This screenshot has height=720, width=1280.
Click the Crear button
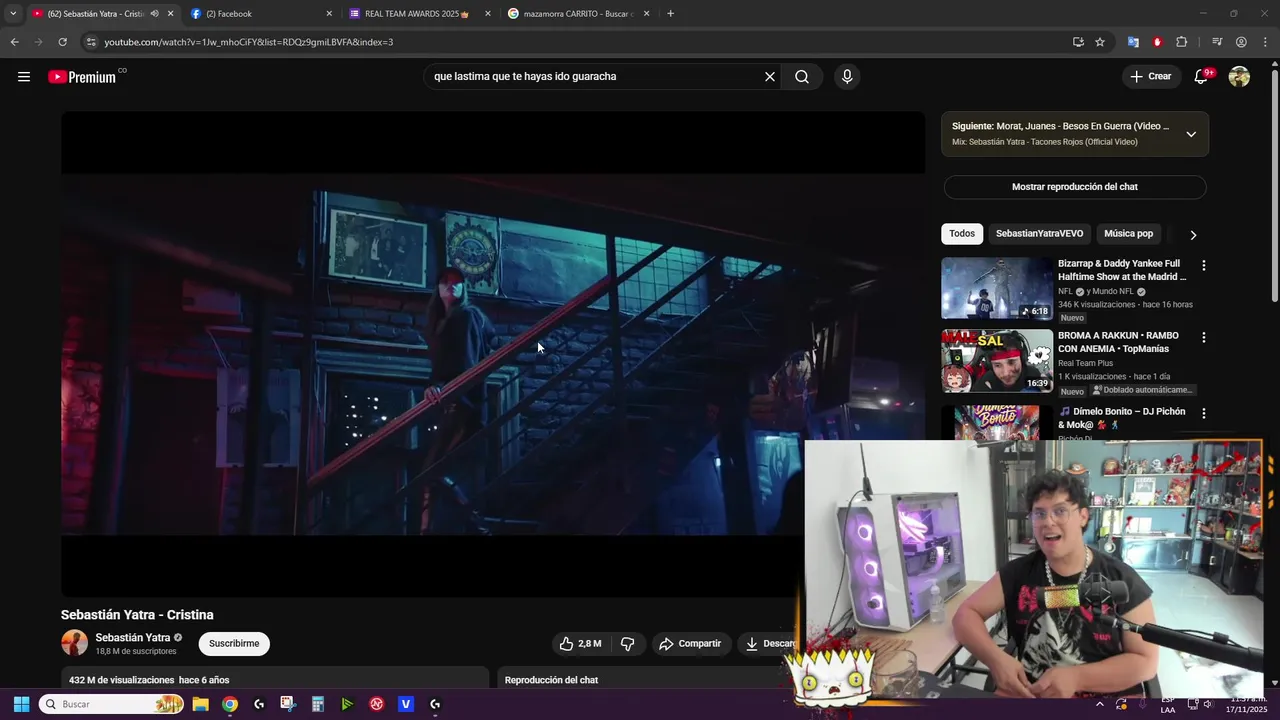click(x=1151, y=77)
